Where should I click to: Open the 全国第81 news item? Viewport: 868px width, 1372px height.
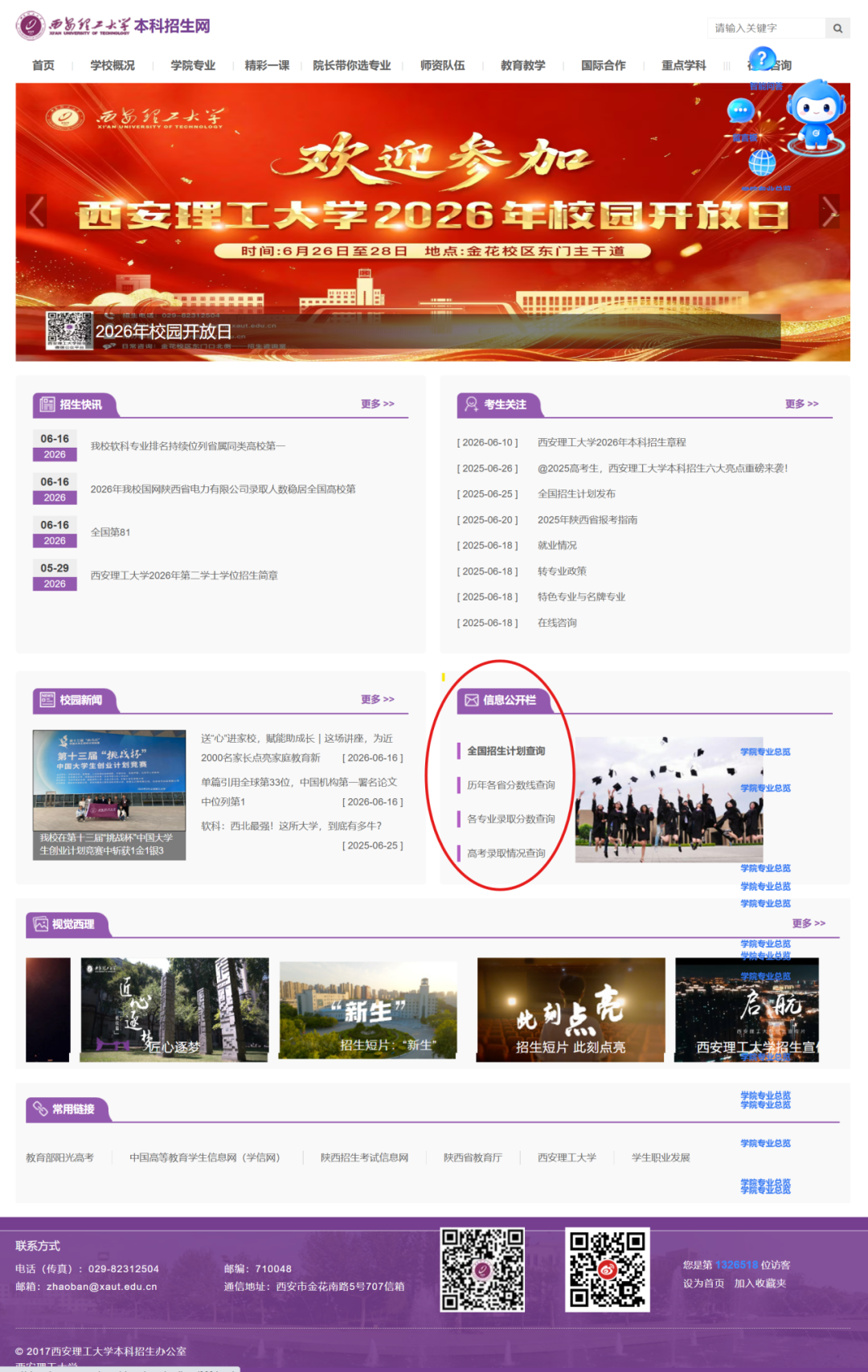pyautogui.click(x=110, y=532)
